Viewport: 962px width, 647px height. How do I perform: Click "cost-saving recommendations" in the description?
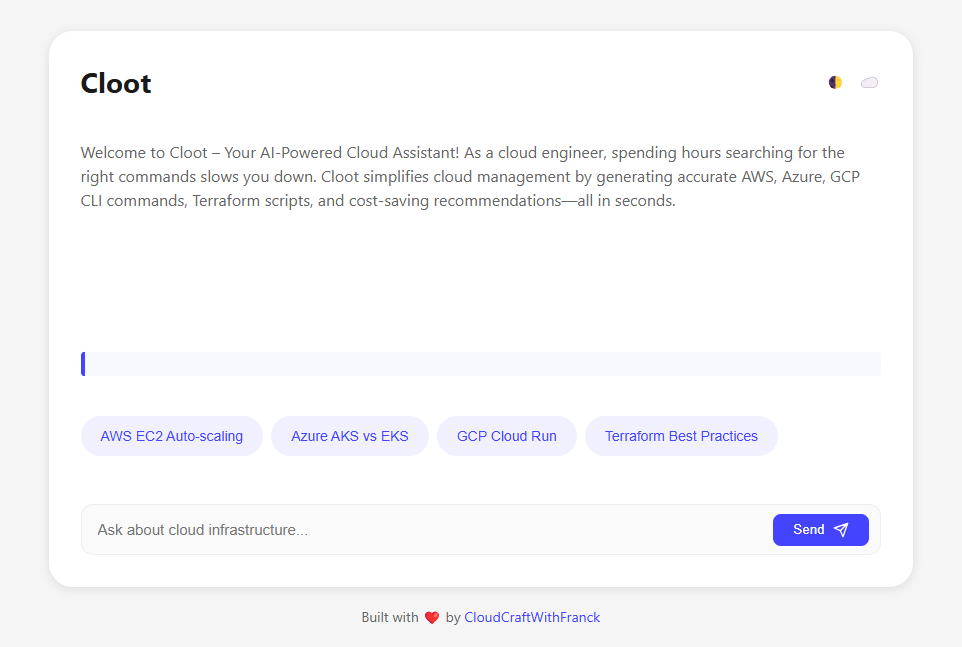point(455,201)
